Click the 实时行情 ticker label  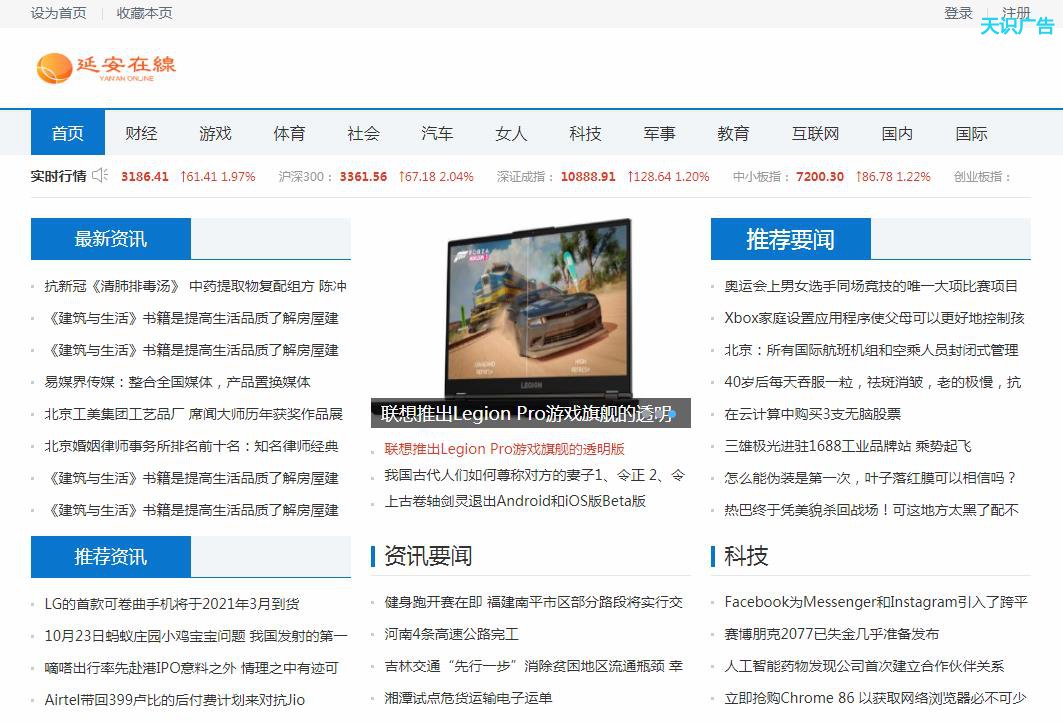tap(58, 176)
